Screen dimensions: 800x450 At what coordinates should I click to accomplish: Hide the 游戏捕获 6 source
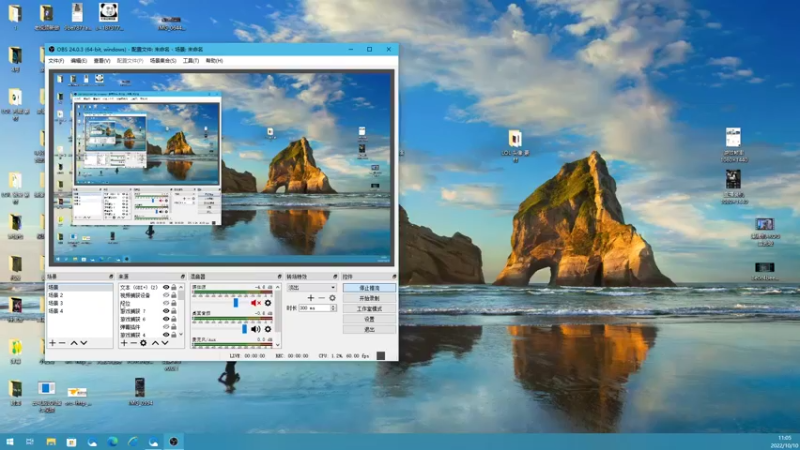click(166, 319)
